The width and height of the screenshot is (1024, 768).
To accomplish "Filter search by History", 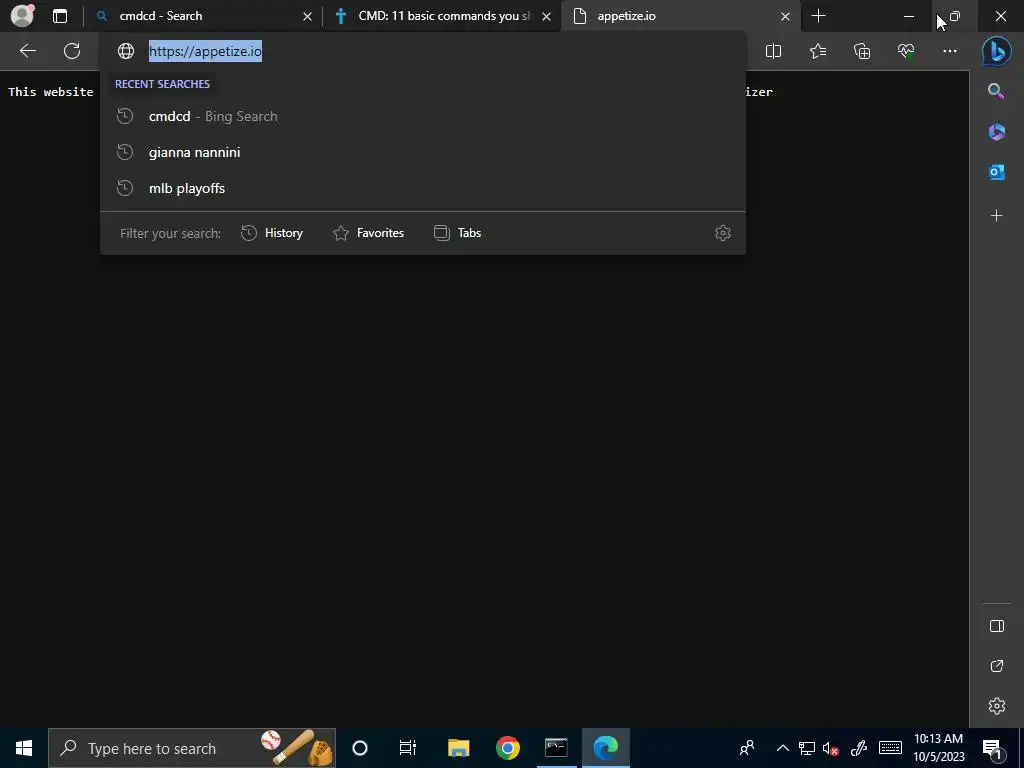I will 272,233.
